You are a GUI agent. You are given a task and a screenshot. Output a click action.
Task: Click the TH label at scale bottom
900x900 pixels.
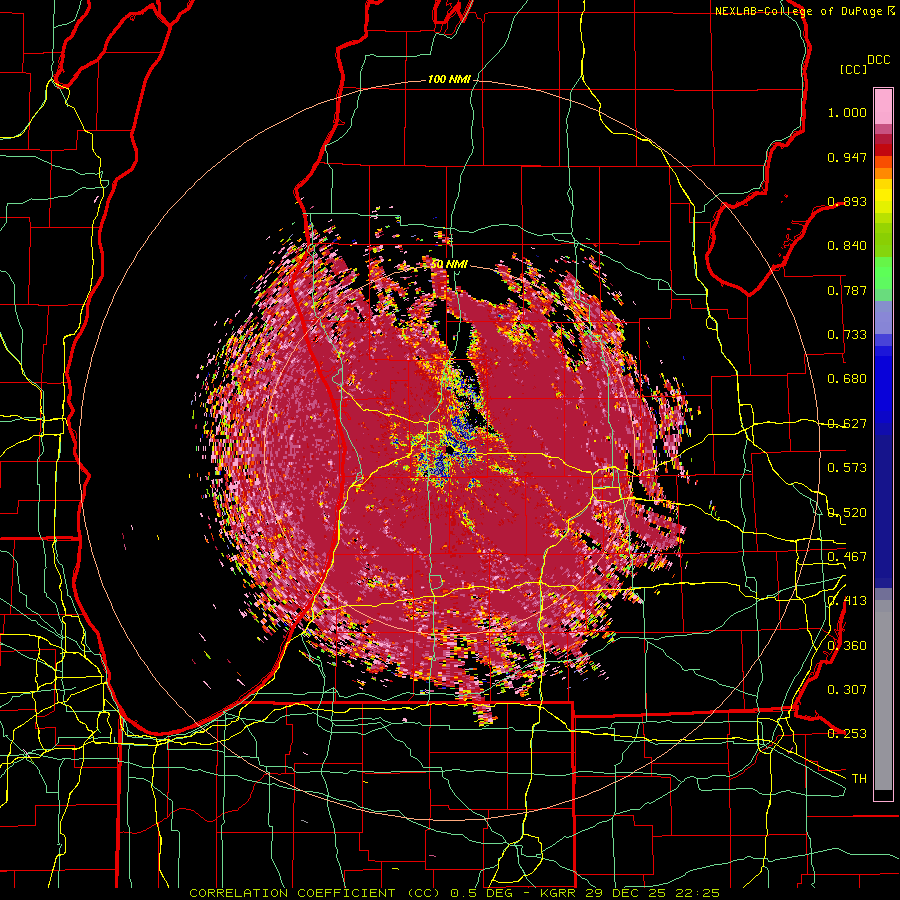pos(859,778)
